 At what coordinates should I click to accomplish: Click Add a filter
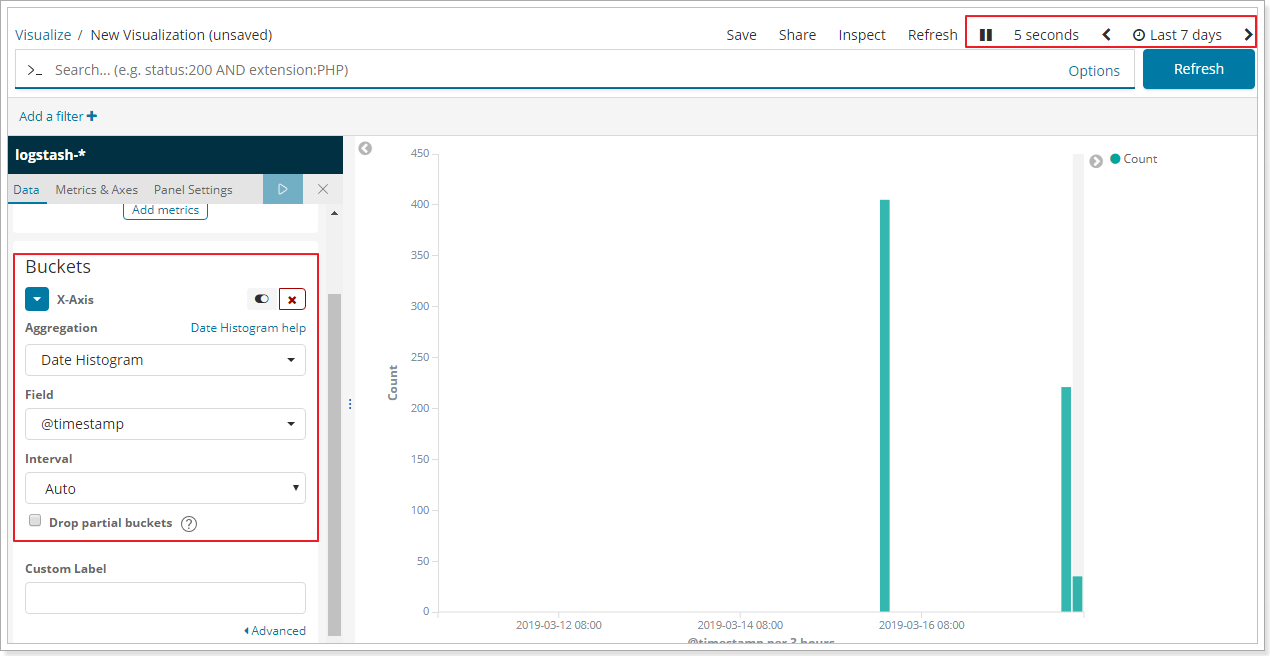coord(58,117)
